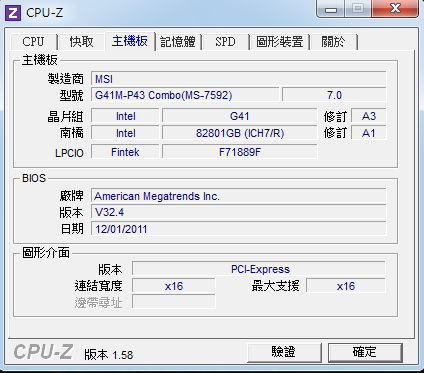Click the southbridge revision value A1
The height and width of the screenshot is (373, 424).
(x=369, y=133)
